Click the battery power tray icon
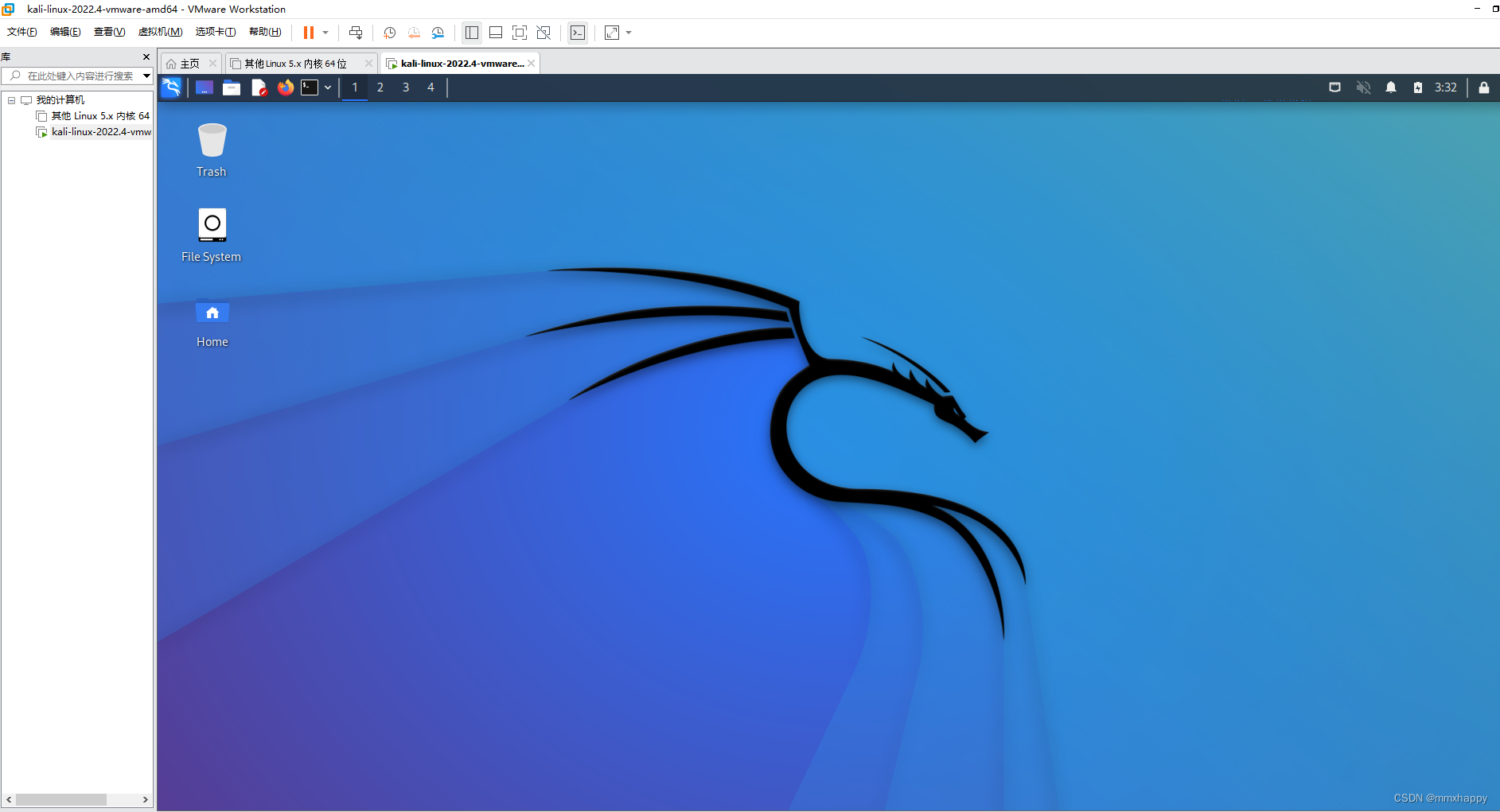 [x=1418, y=87]
